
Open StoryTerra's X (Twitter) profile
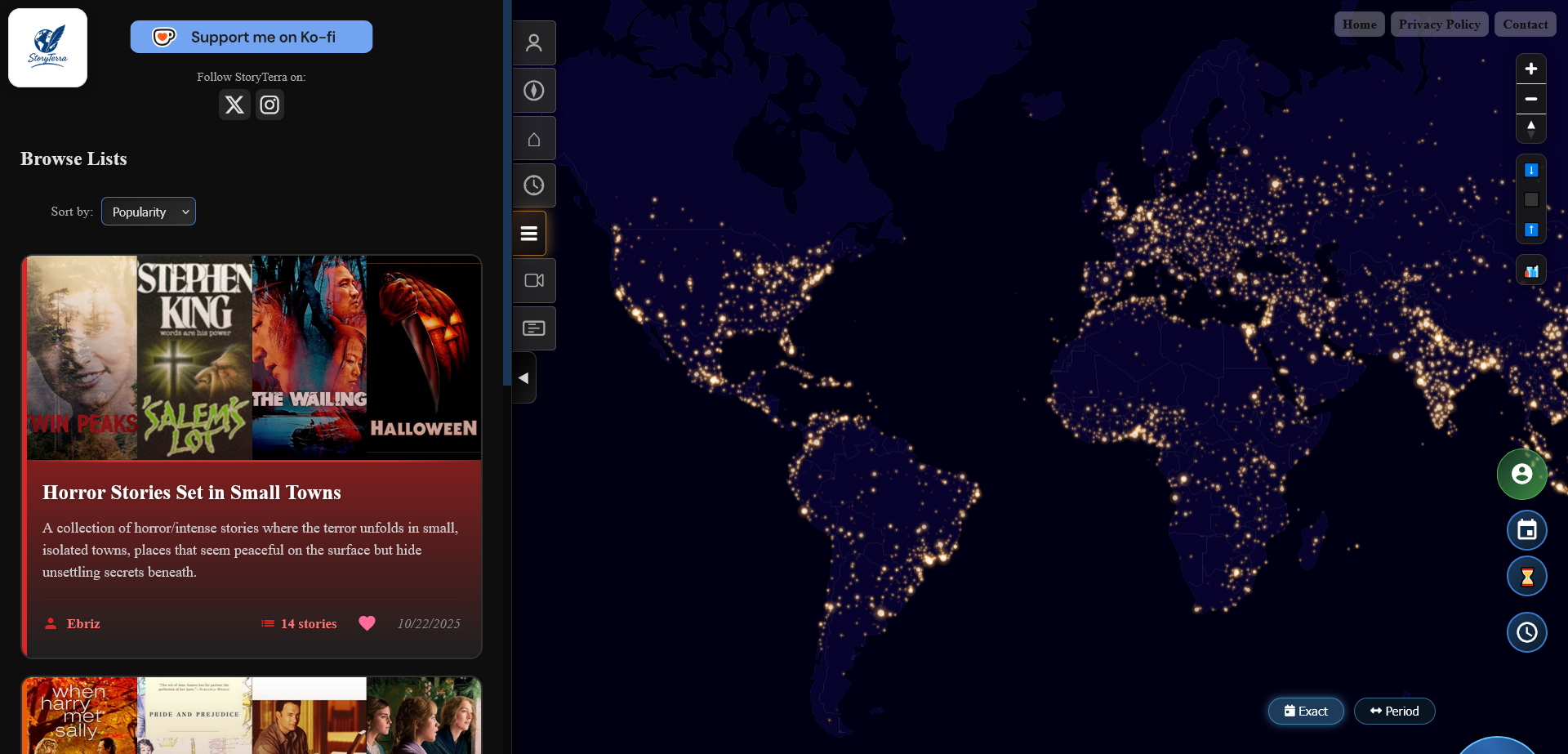pyautogui.click(x=234, y=105)
